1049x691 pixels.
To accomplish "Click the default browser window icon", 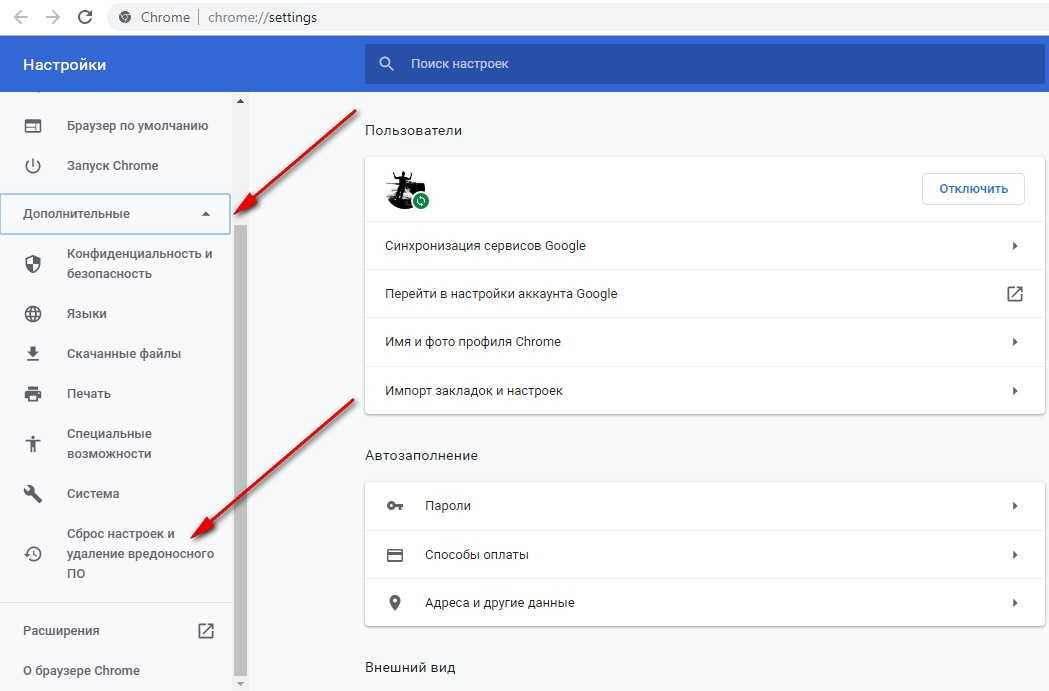I will pos(33,126).
